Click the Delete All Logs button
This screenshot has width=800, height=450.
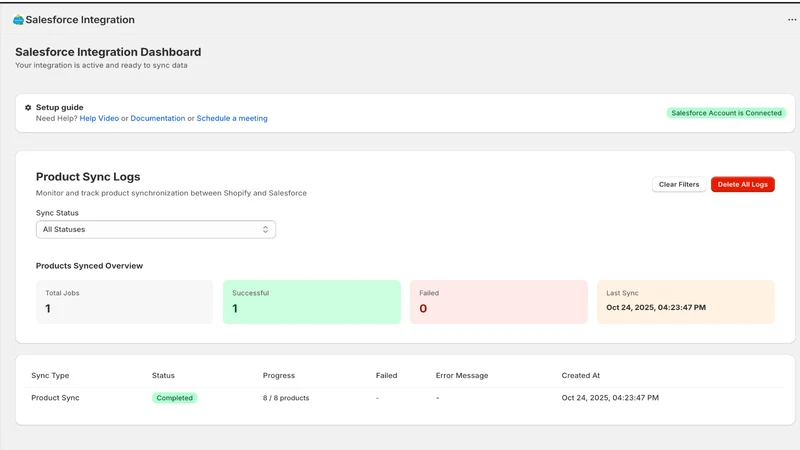pos(743,185)
